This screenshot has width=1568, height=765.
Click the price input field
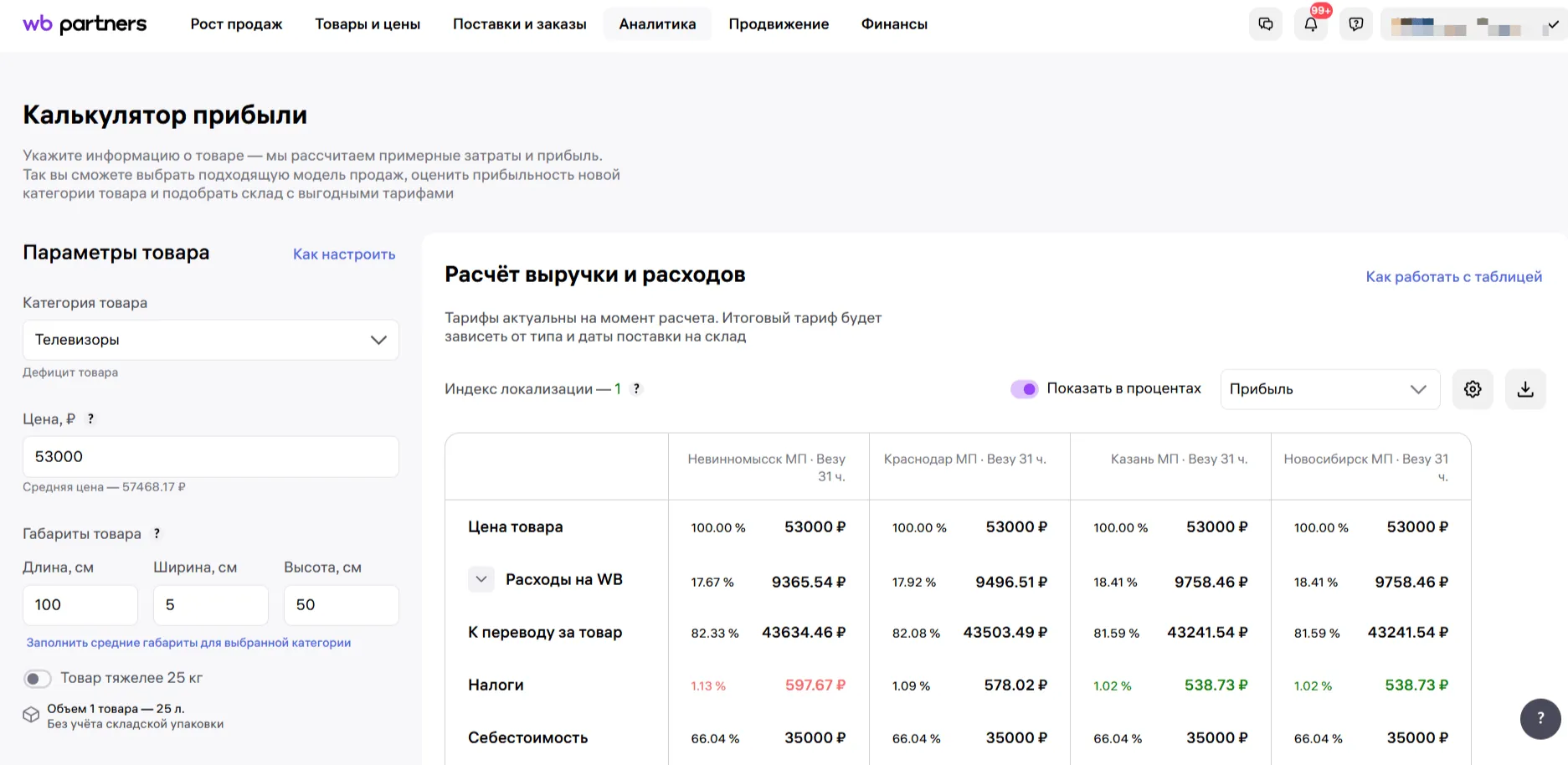[210, 457]
